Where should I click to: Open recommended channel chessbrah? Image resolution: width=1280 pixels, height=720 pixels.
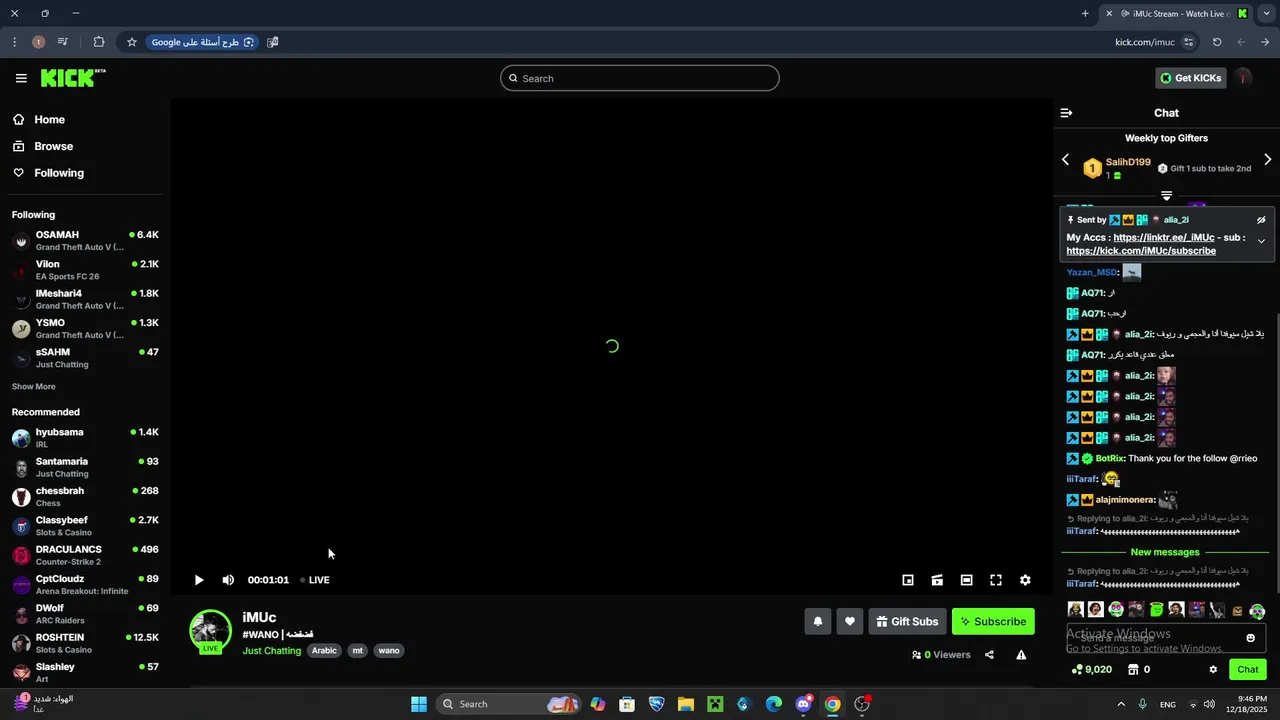coord(85,497)
